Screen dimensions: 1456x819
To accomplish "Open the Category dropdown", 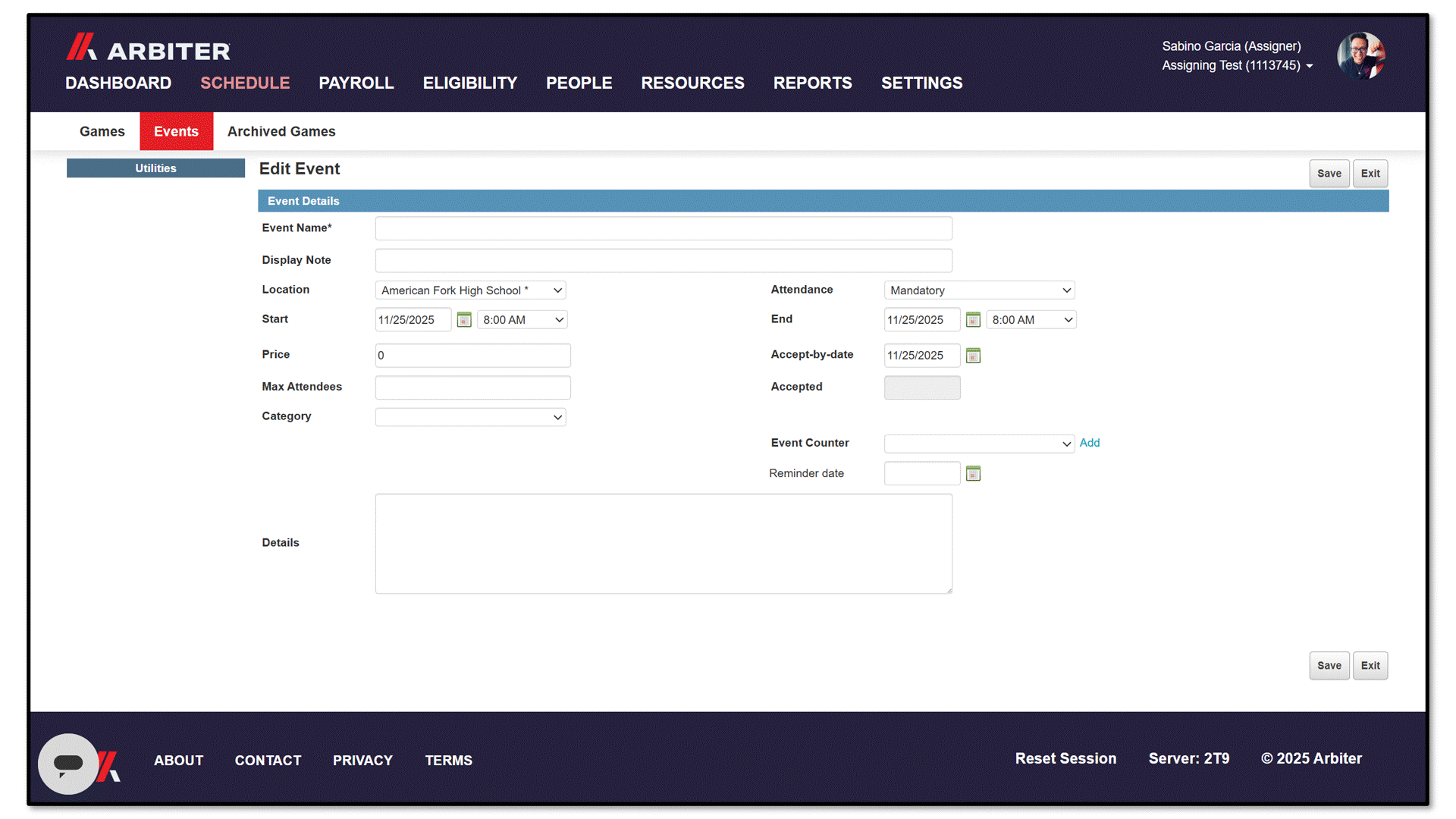I will tap(470, 417).
